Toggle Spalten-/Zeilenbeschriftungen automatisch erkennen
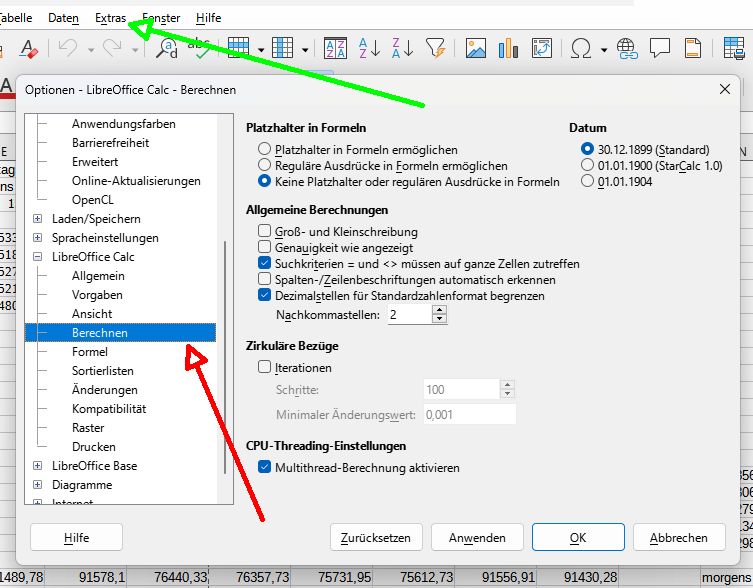This screenshot has width=753, height=588. (265, 279)
